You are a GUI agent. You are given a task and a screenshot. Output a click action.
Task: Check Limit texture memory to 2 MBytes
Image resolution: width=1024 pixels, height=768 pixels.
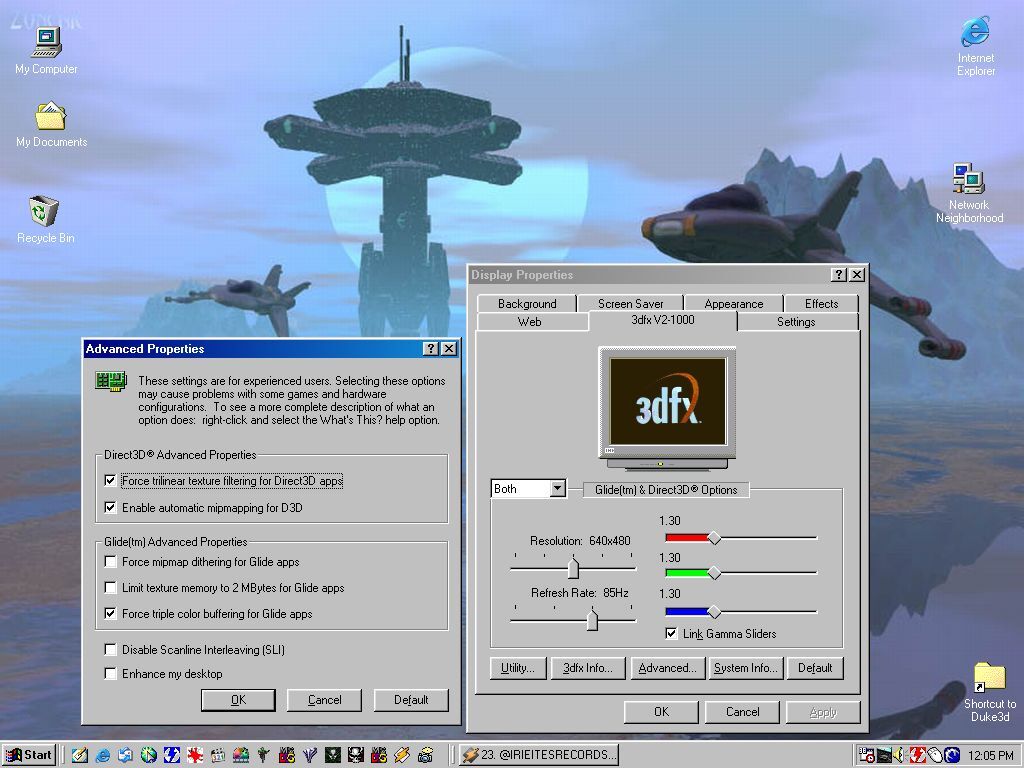click(x=111, y=588)
